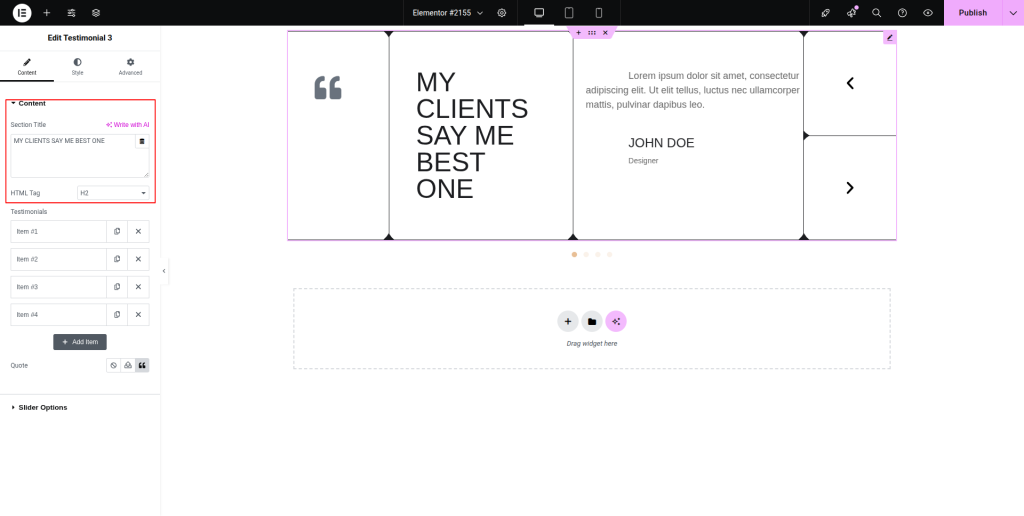Image resolution: width=1024 pixels, height=516 pixels.
Task: Open the HTML Tag dropdown
Action: (113, 193)
